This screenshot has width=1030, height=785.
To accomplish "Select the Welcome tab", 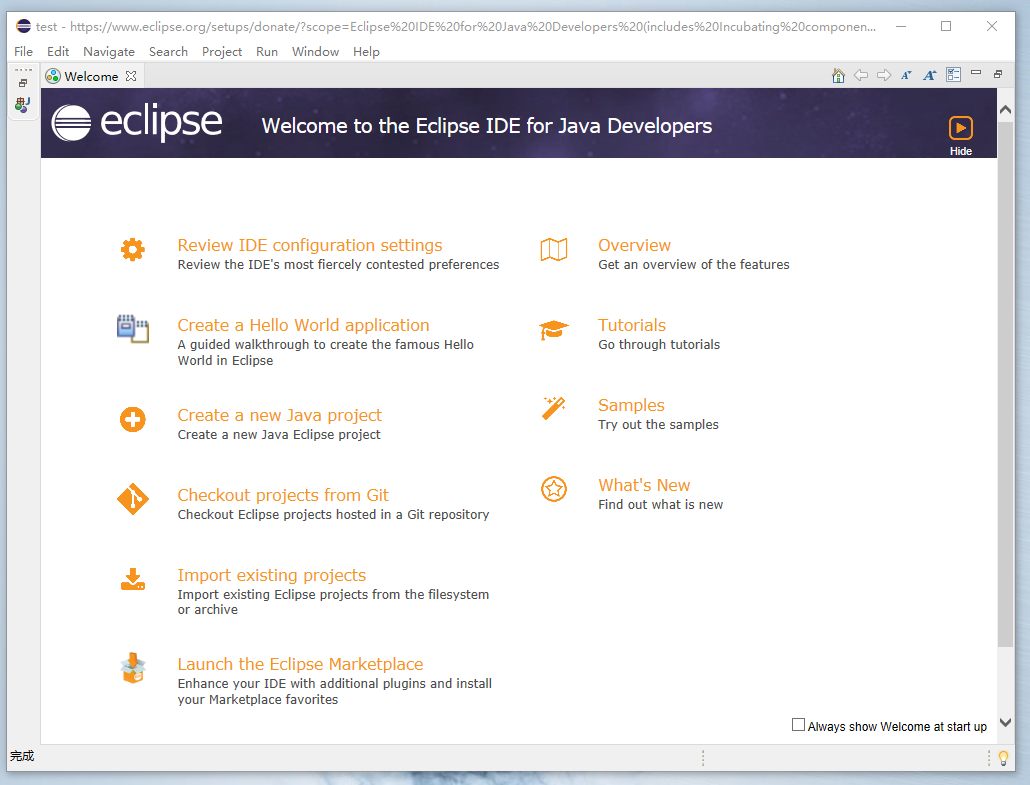I will tap(91, 76).
